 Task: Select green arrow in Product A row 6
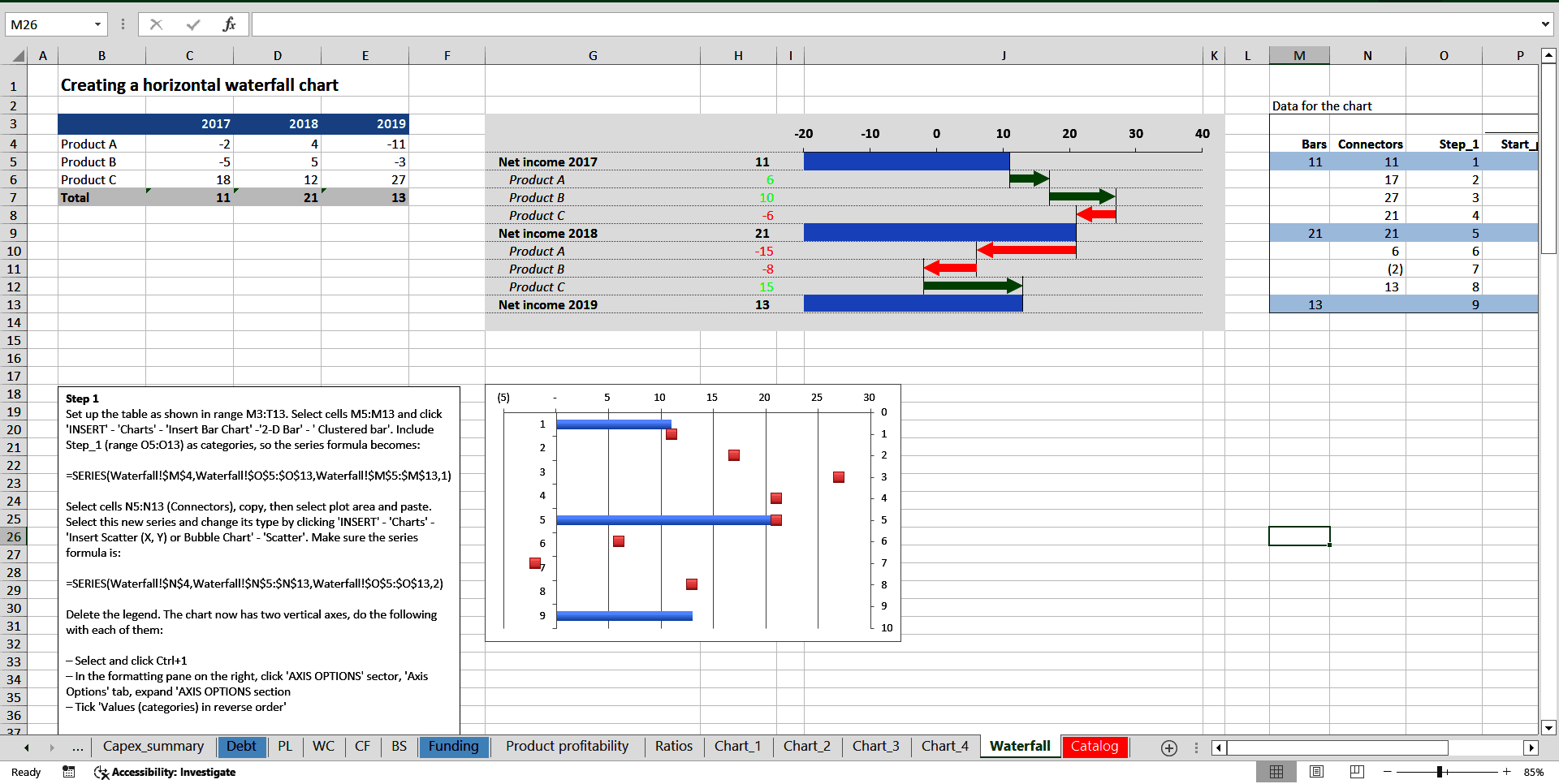(1030, 179)
